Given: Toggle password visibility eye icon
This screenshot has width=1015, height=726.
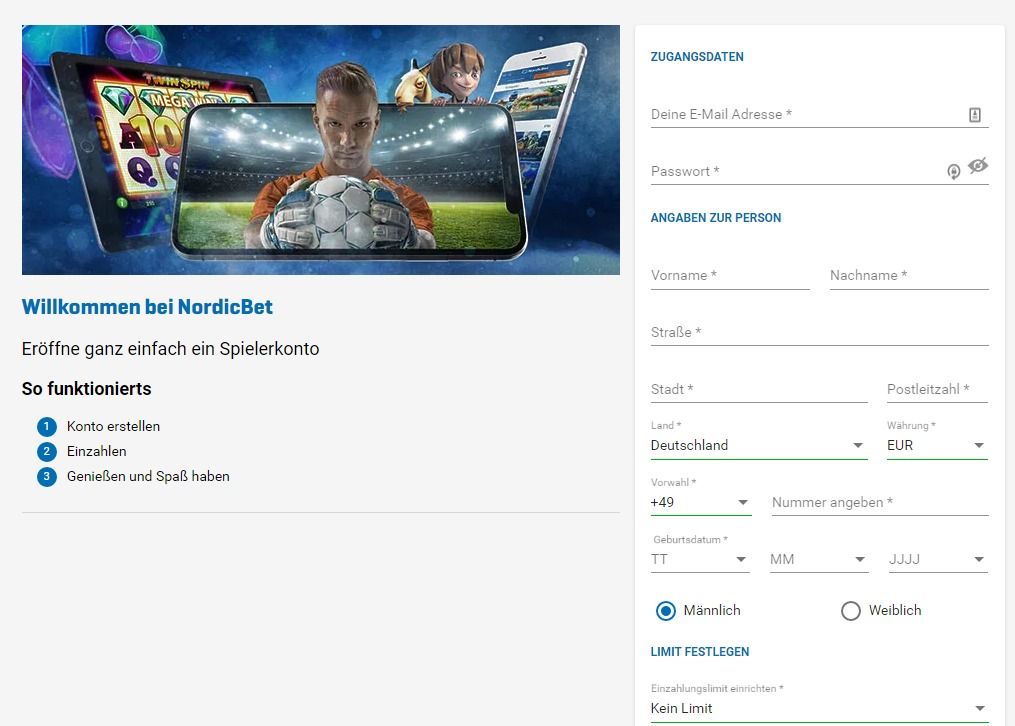Looking at the screenshot, I should click(977, 166).
